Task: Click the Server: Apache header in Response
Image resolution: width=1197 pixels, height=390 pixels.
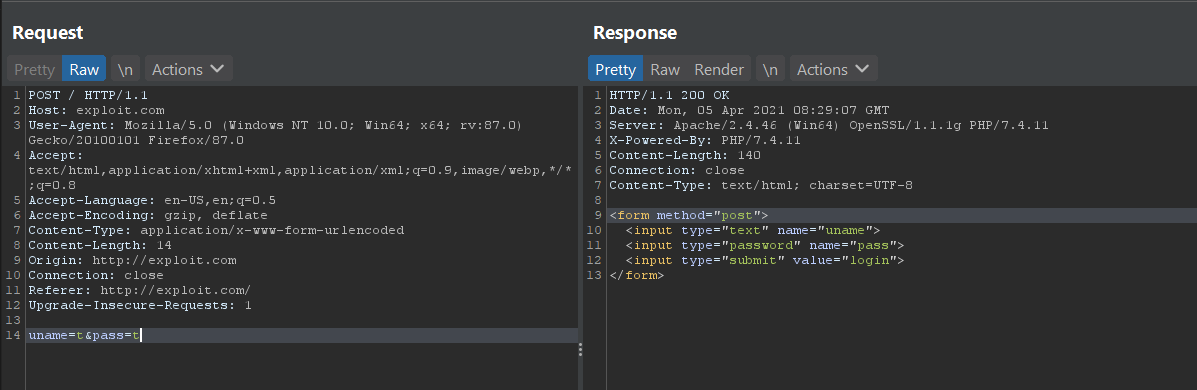Action: point(829,125)
